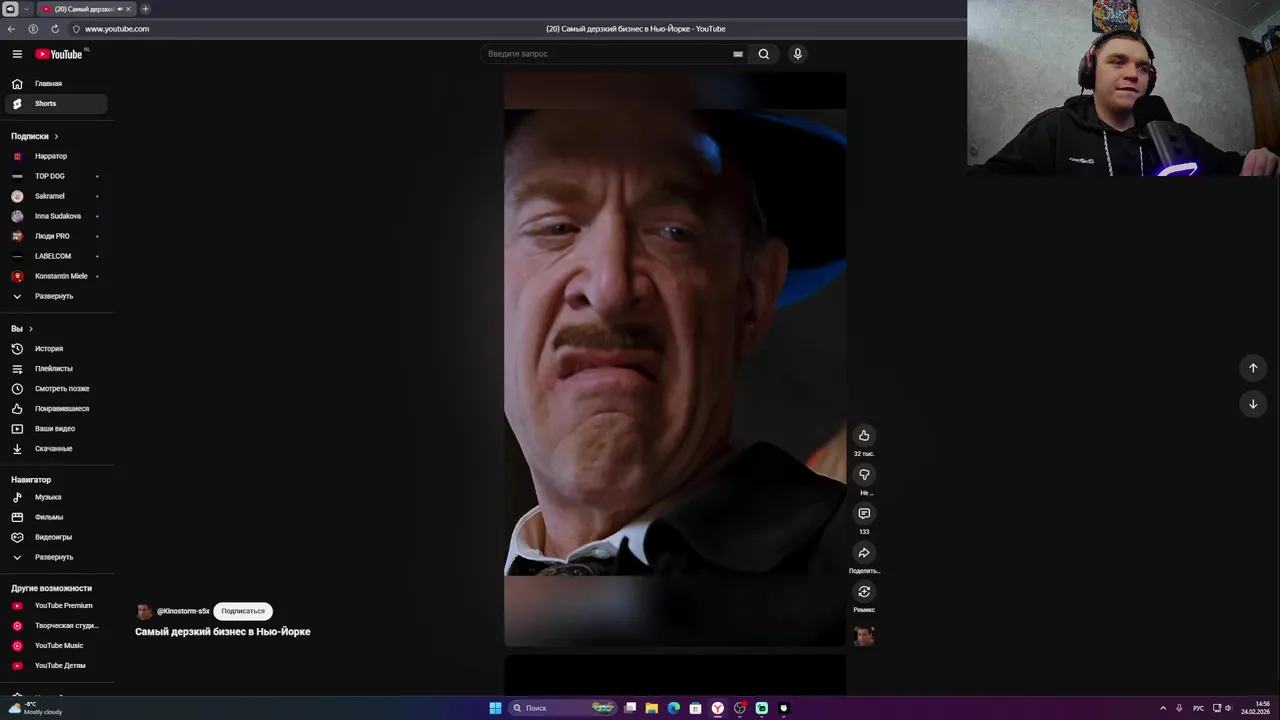Open the Люди PRO channel subscription
The height and width of the screenshot is (720, 1280).
pos(56,236)
